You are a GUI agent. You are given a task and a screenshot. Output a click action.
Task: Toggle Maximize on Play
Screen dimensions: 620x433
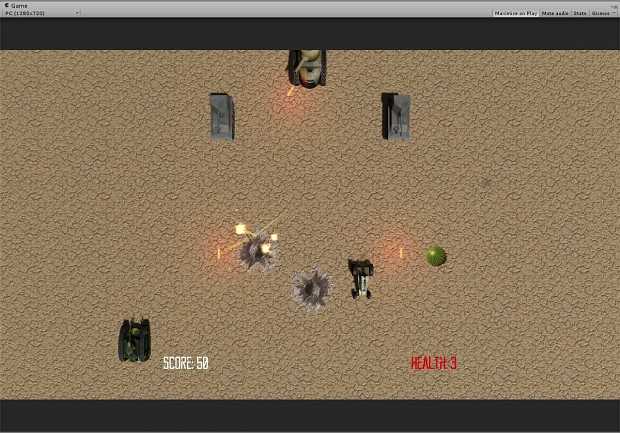[515, 13]
